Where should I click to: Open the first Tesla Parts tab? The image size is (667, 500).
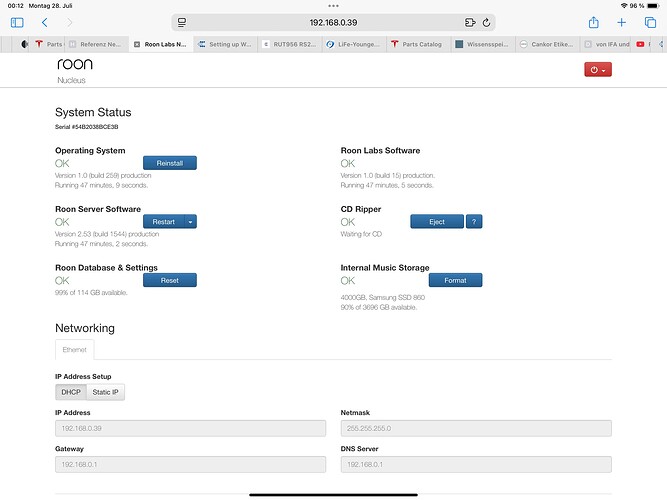48,44
